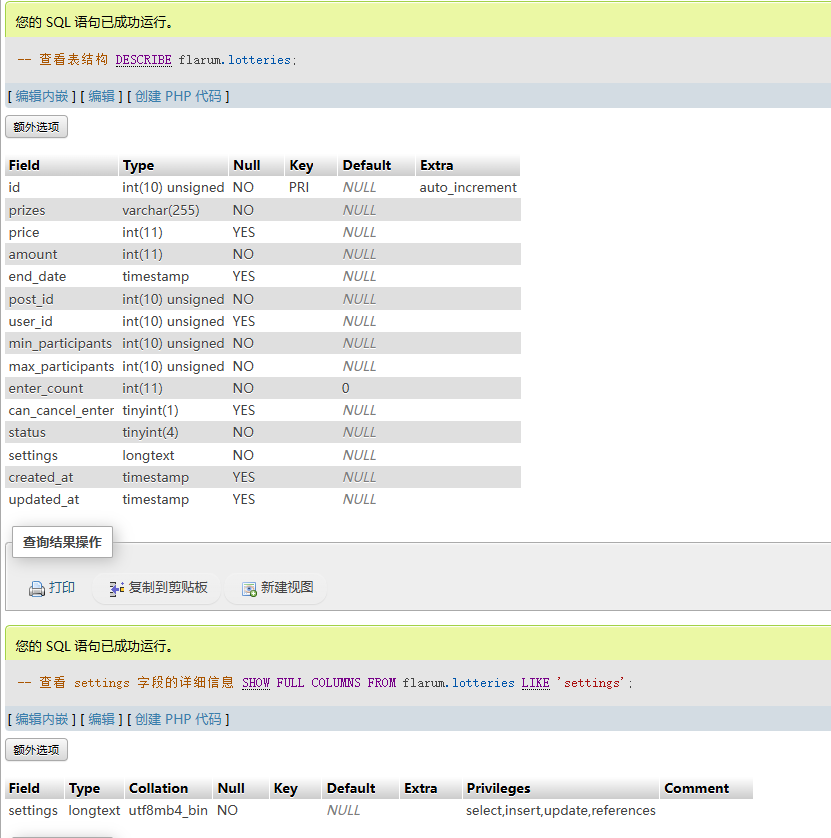Click 复制到剪贴板 link text
The height and width of the screenshot is (838, 831).
tap(168, 587)
